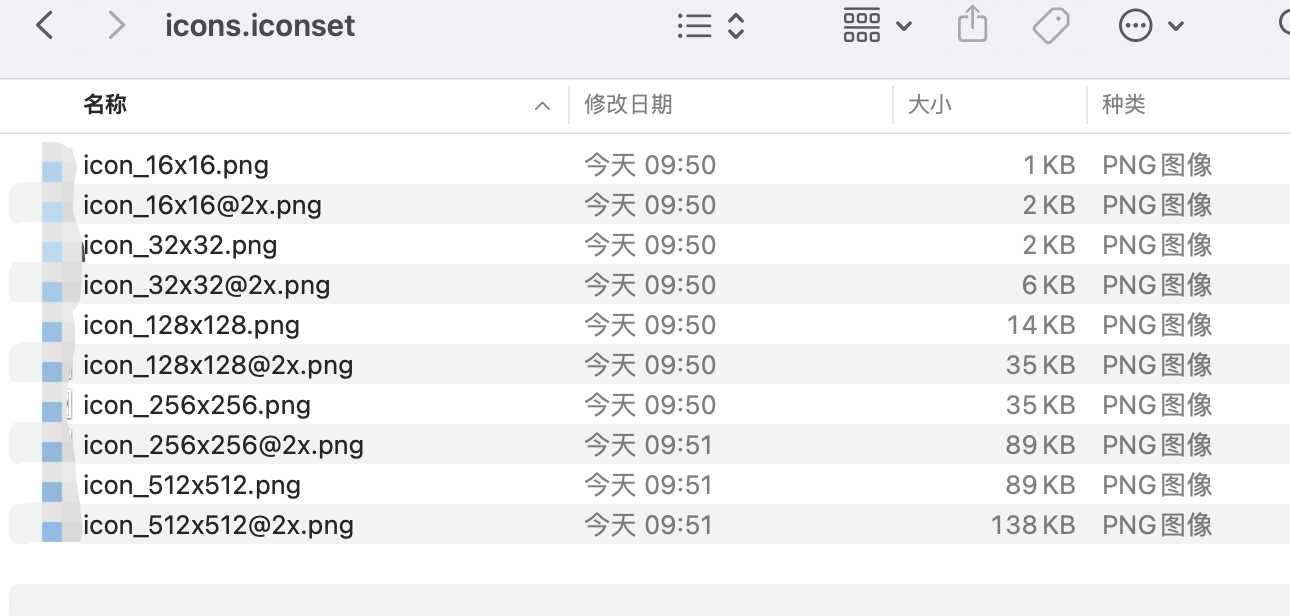Screen dimensions: 1290x616
Task: Click the icon_512x512@2x.png file thumbnail
Action: 52,525
